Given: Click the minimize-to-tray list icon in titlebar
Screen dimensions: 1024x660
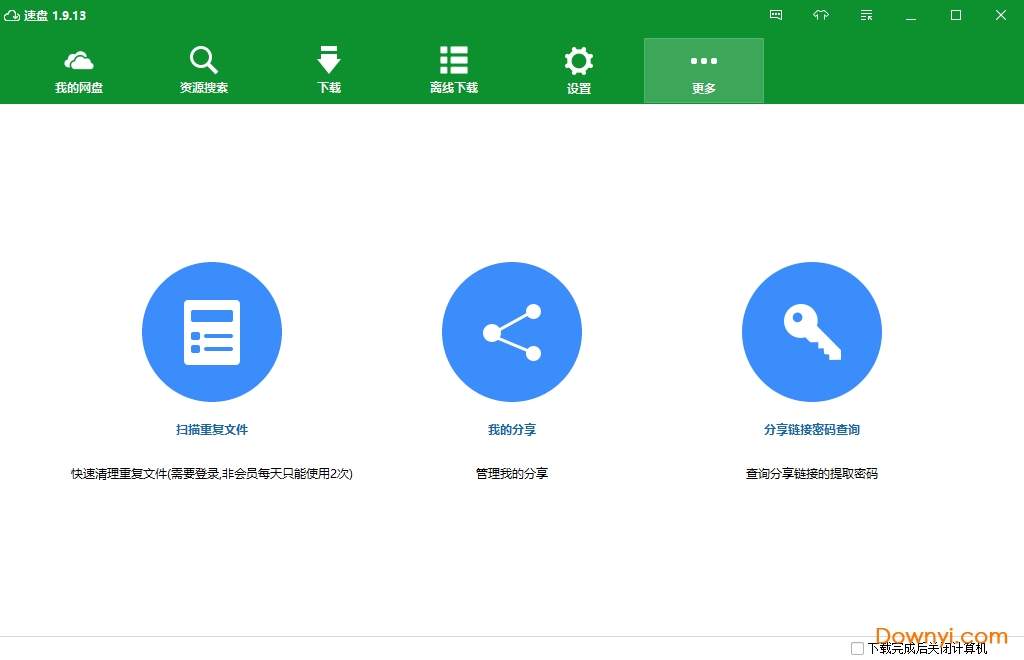Looking at the screenshot, I should [865, 15].
